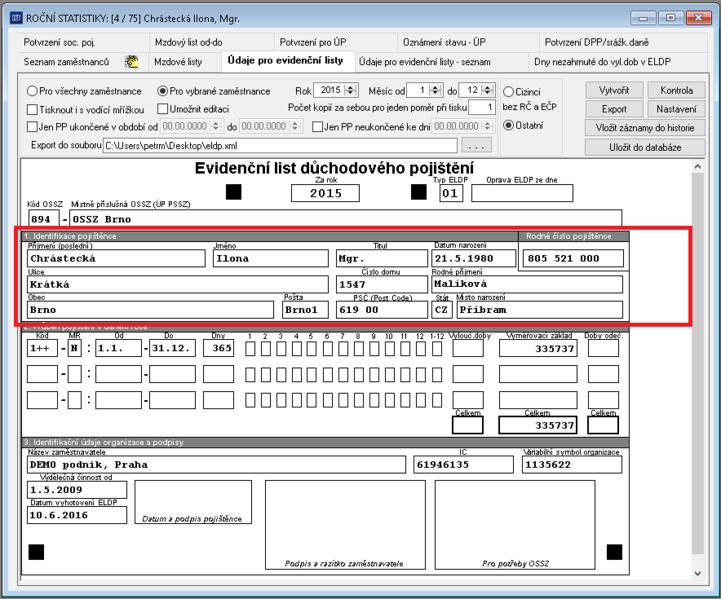Click Uložit do databáze button
The image size is (721, 599).
click(645, 148)
